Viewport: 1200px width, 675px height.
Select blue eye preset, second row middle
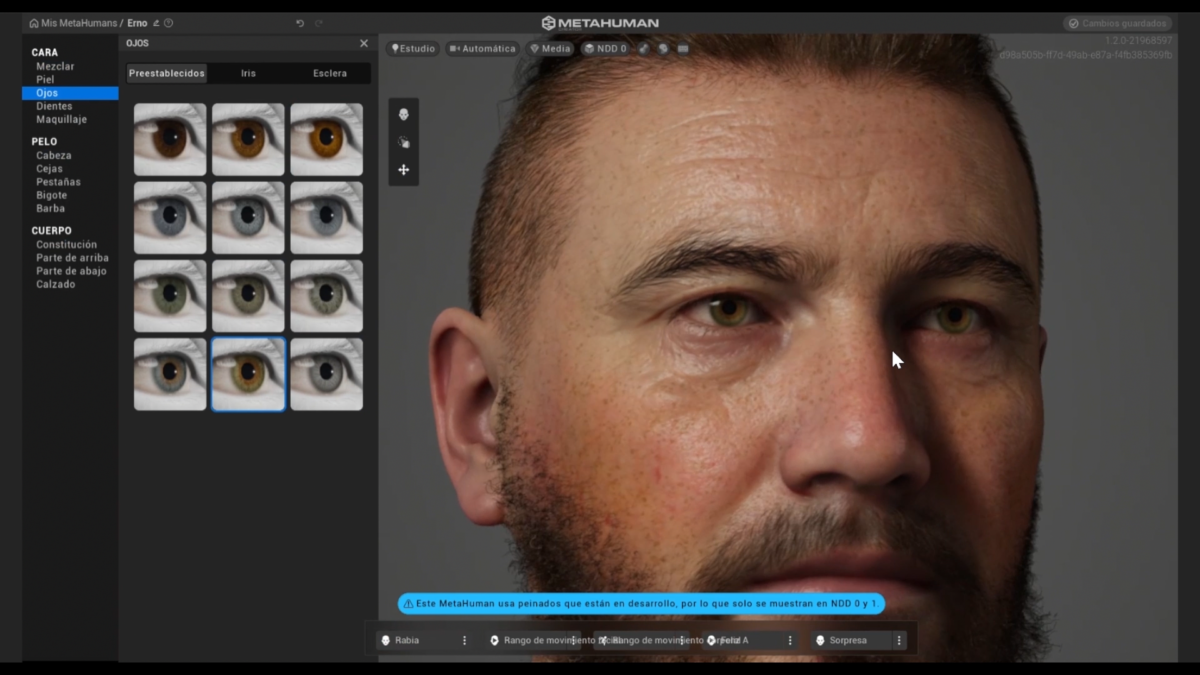(x=248, y=217)
